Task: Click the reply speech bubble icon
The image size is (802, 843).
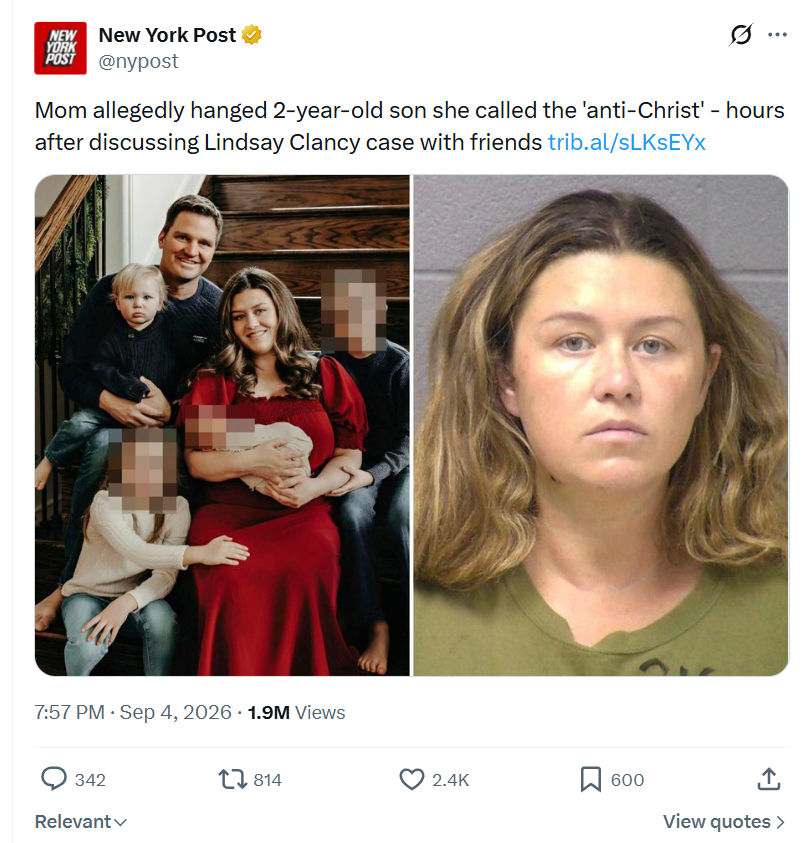Action: click(x=54, y=778)
